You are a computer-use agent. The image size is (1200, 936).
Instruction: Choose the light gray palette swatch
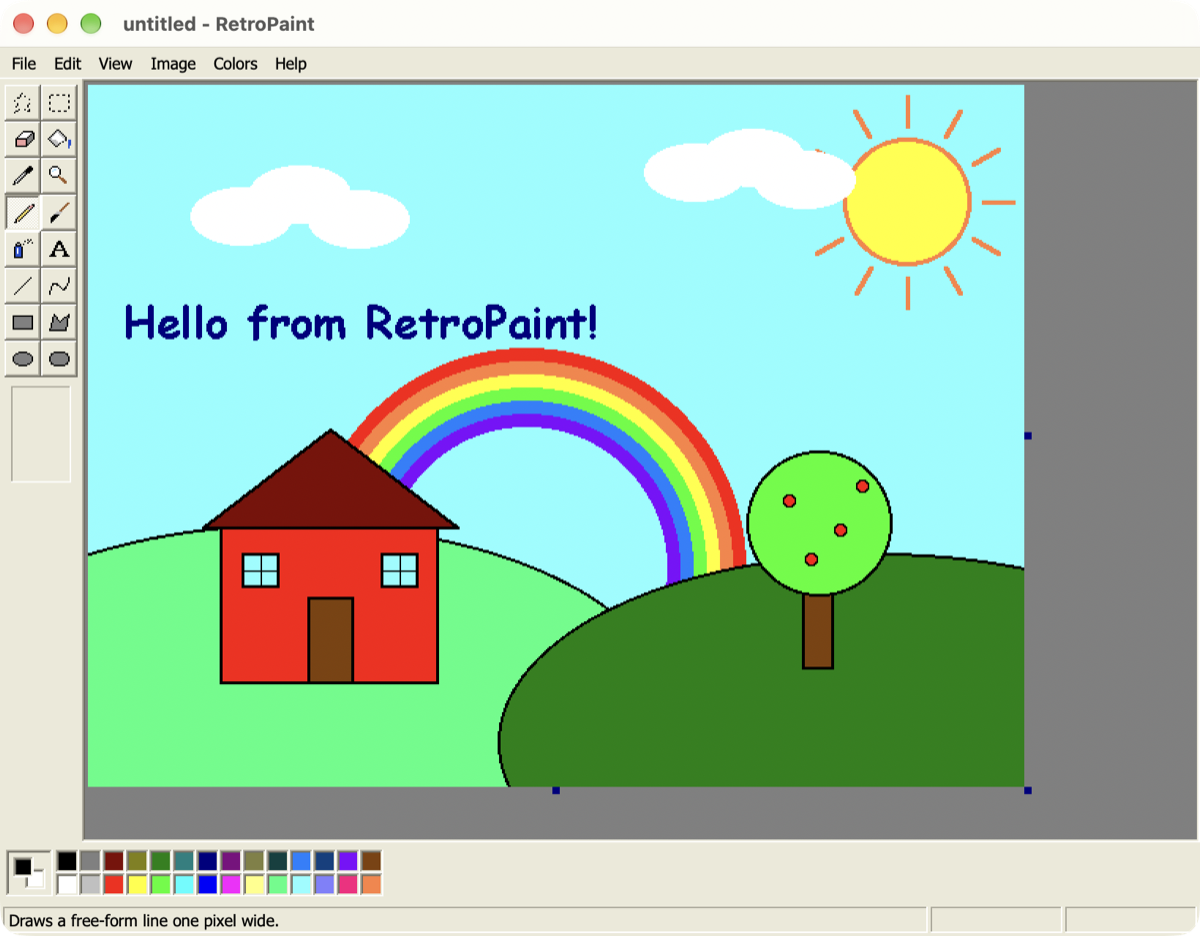(x=90, y=884)
